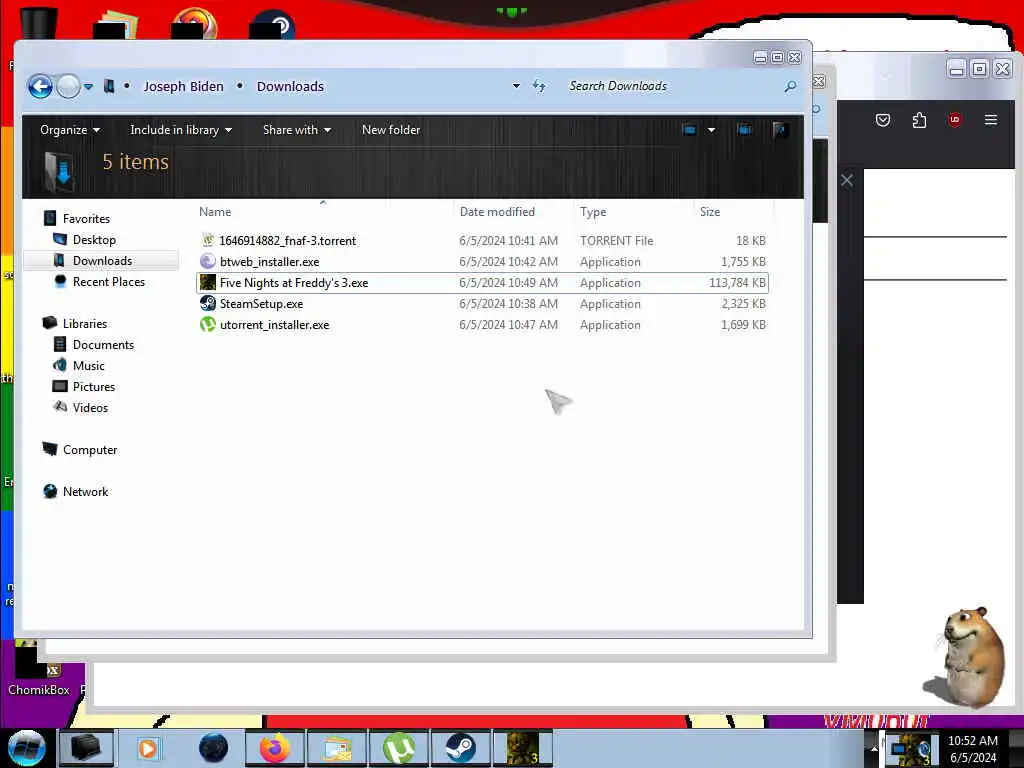The height and width of the screenshot is (768, 1024).
Task: Open the Share with menu
Action: click(x=296, y=130)
